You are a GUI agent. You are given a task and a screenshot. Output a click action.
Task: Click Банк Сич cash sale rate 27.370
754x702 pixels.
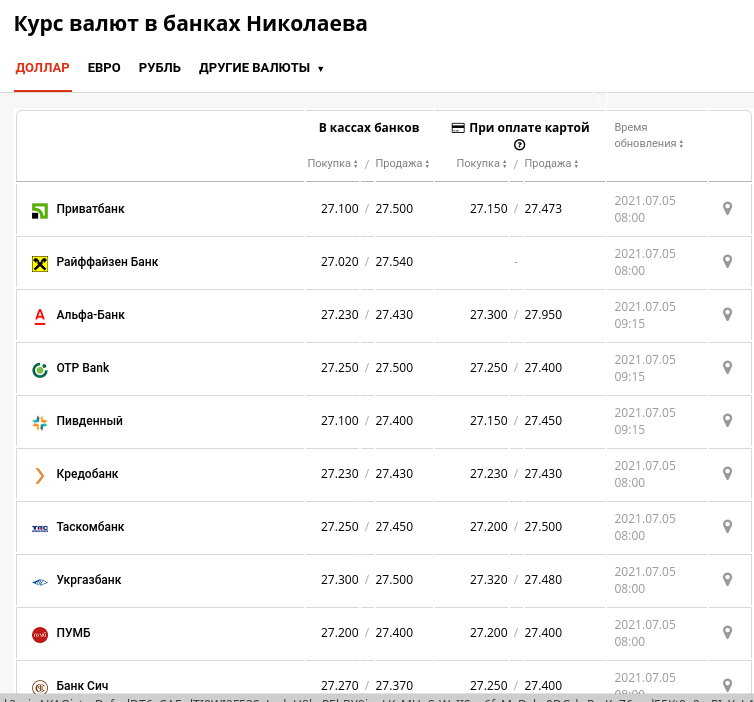(394, 685)
